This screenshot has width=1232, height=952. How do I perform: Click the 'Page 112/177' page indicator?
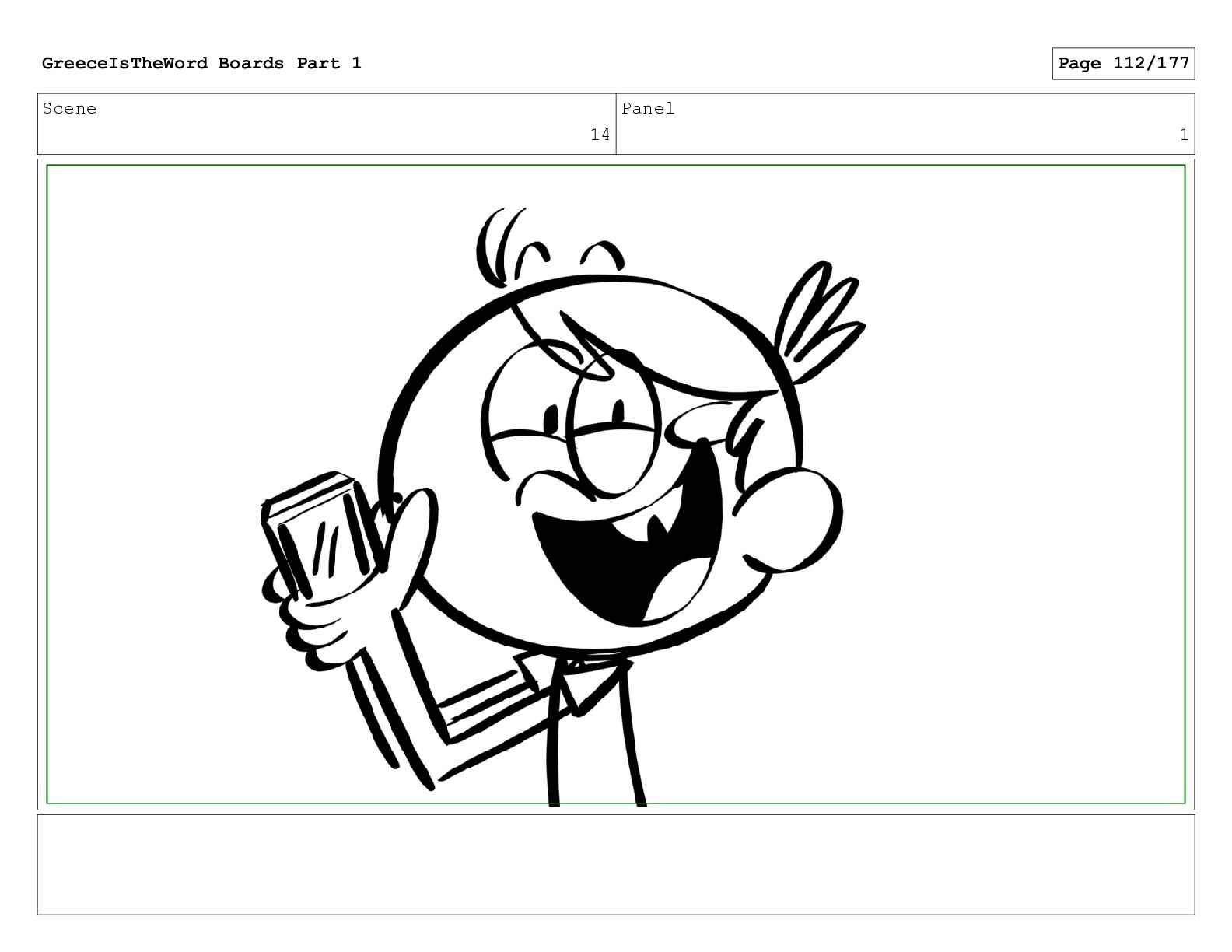[1123, 64]
